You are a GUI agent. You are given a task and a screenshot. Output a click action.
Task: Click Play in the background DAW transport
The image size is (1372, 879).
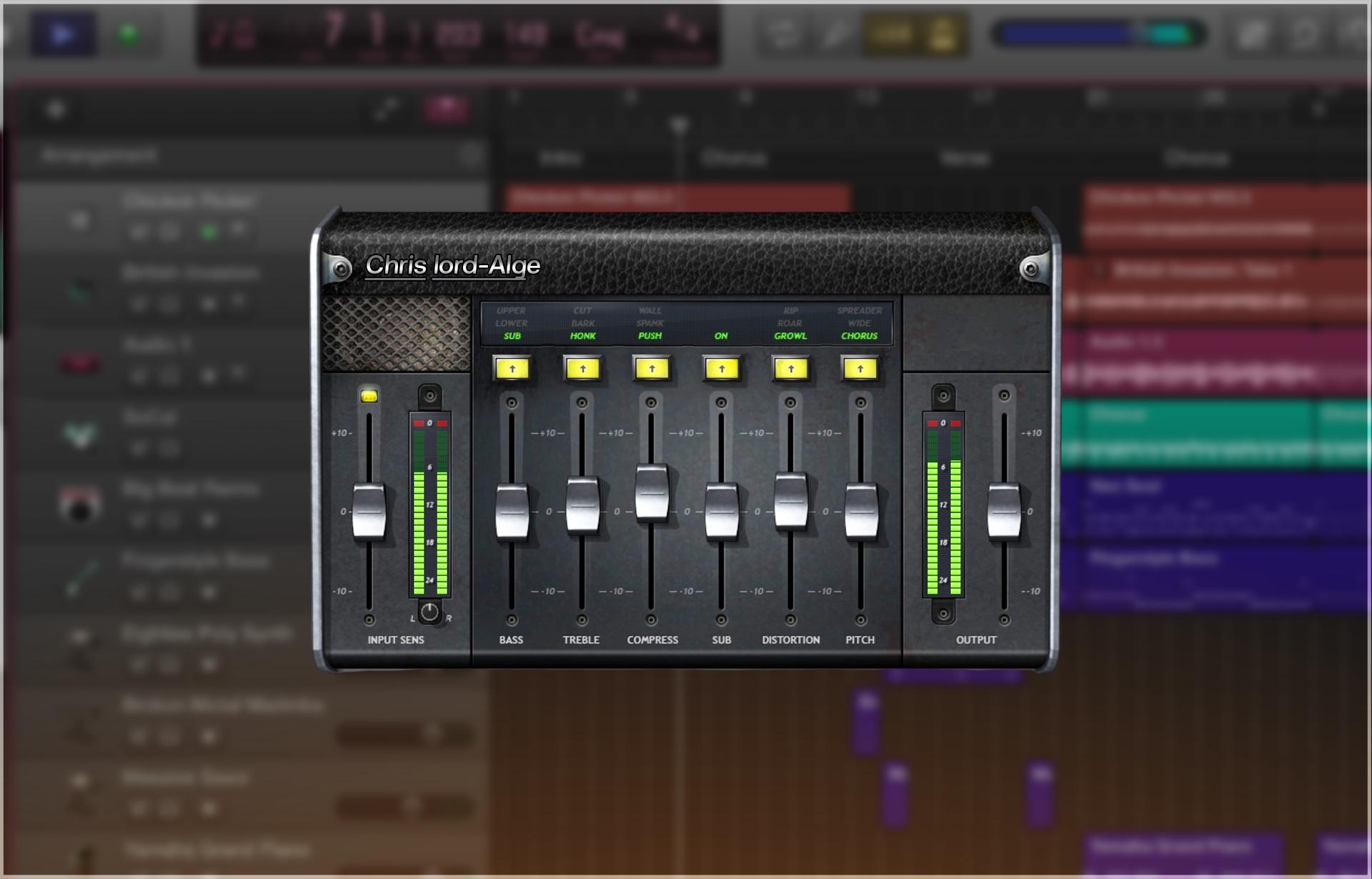[63, 34]
